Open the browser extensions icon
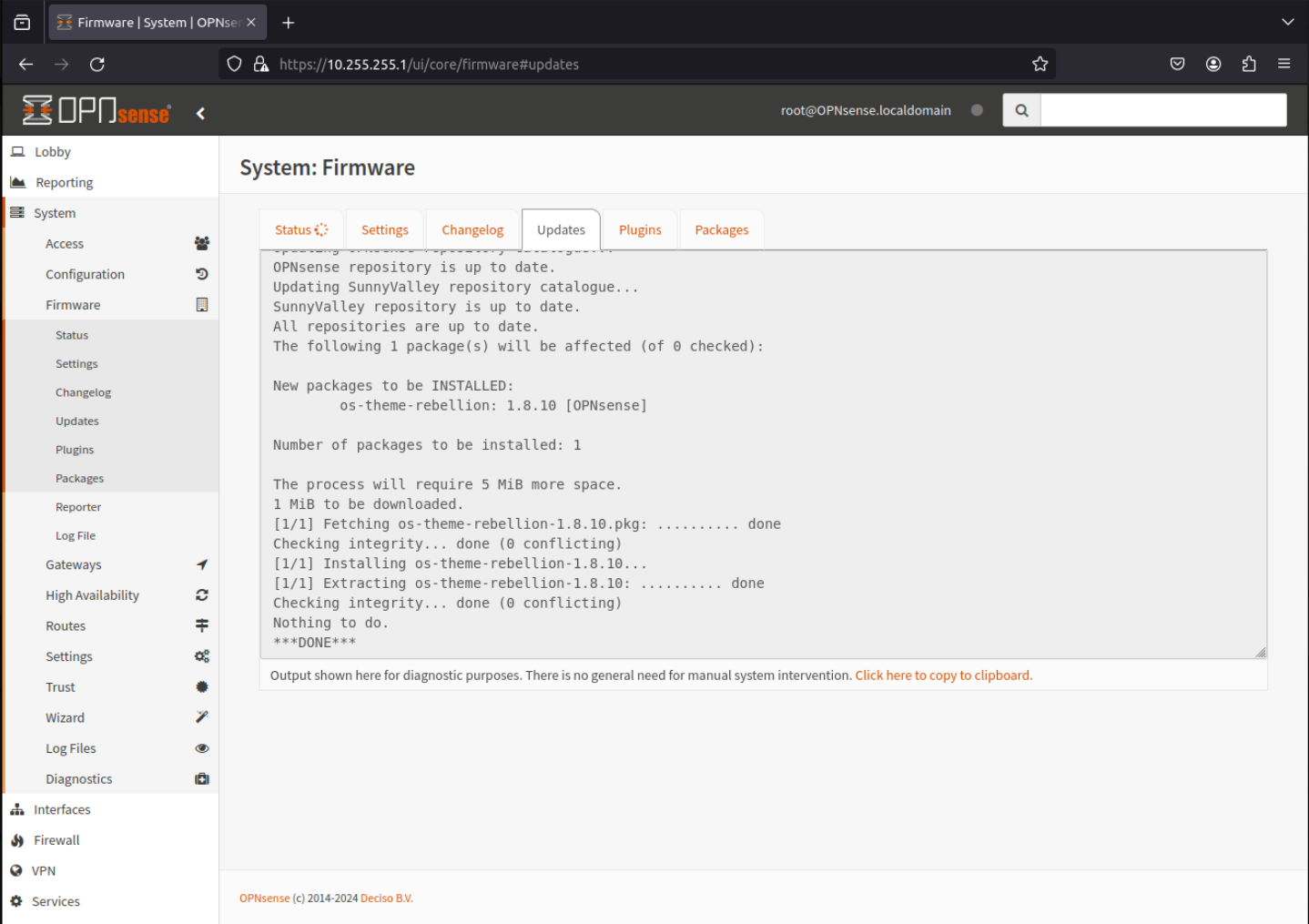 tap(1249, 64)
